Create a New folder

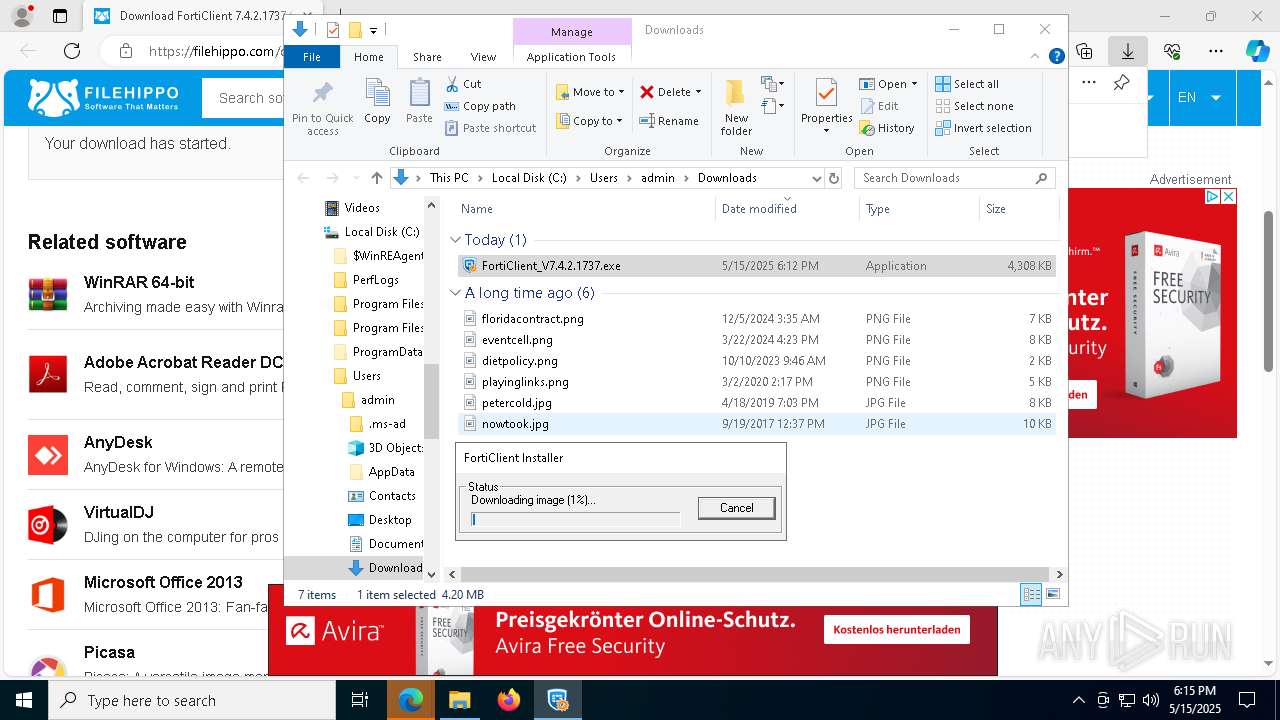[736, 107]
